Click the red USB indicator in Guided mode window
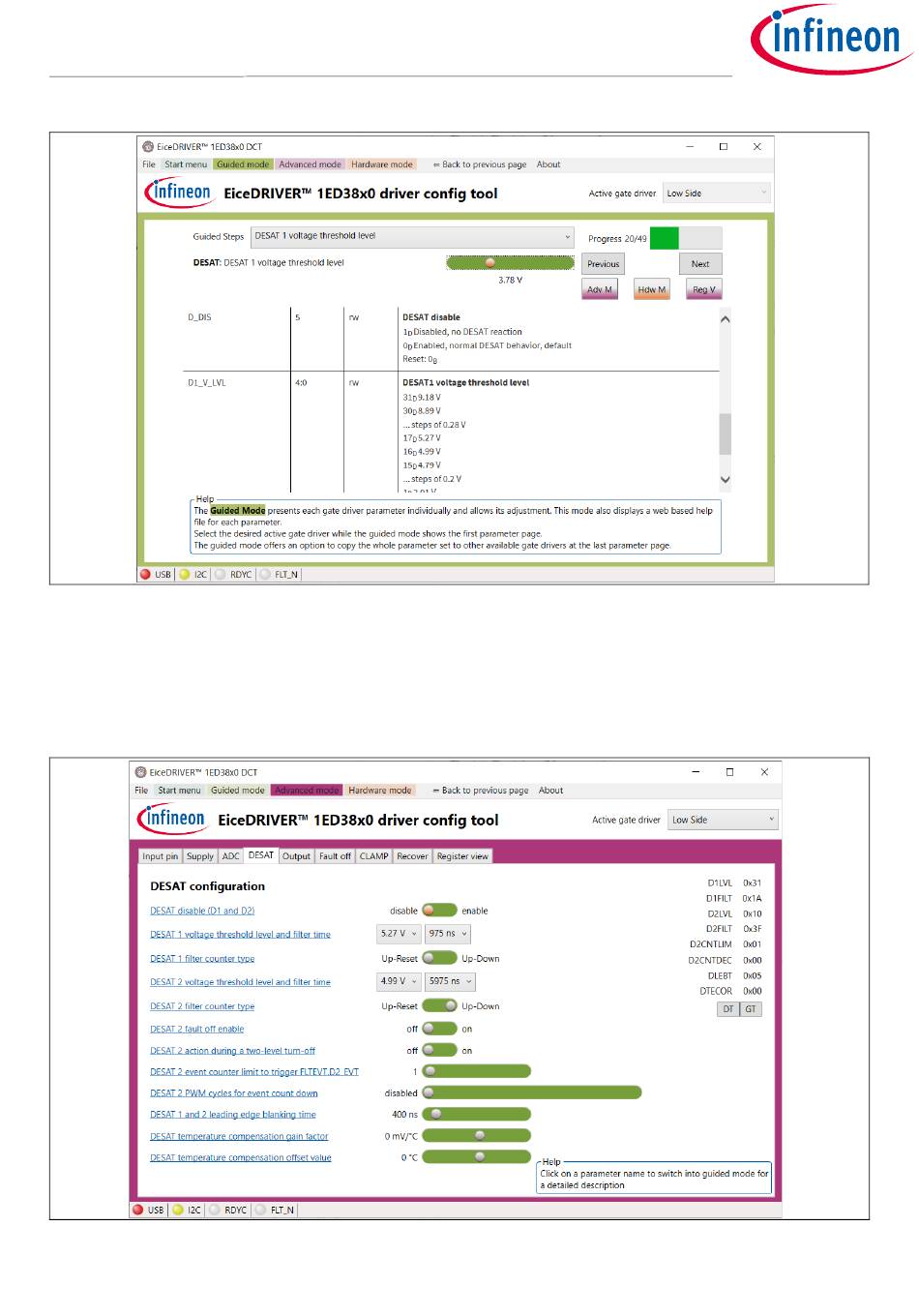This screenshot has width=919, height=1316. pos(146,574)
